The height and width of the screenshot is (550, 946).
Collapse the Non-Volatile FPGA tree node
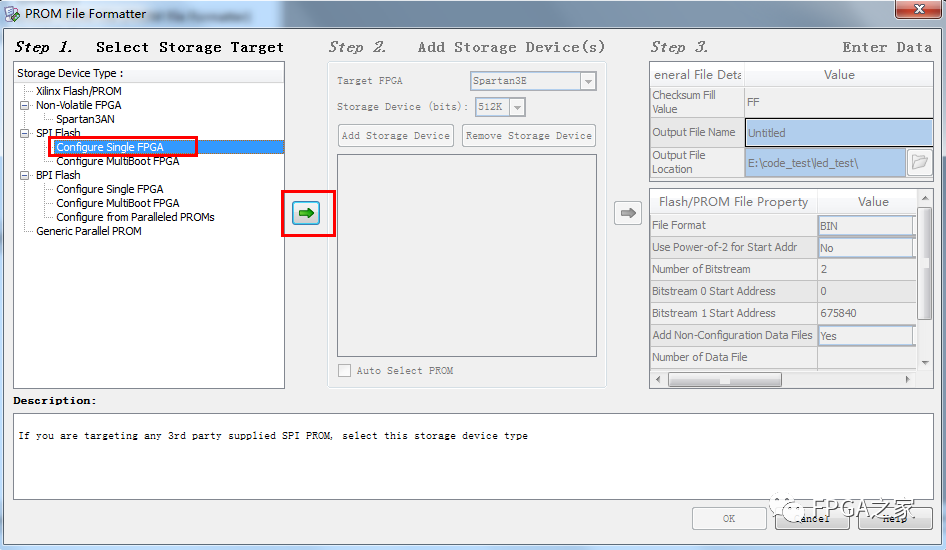pos(25,105)
